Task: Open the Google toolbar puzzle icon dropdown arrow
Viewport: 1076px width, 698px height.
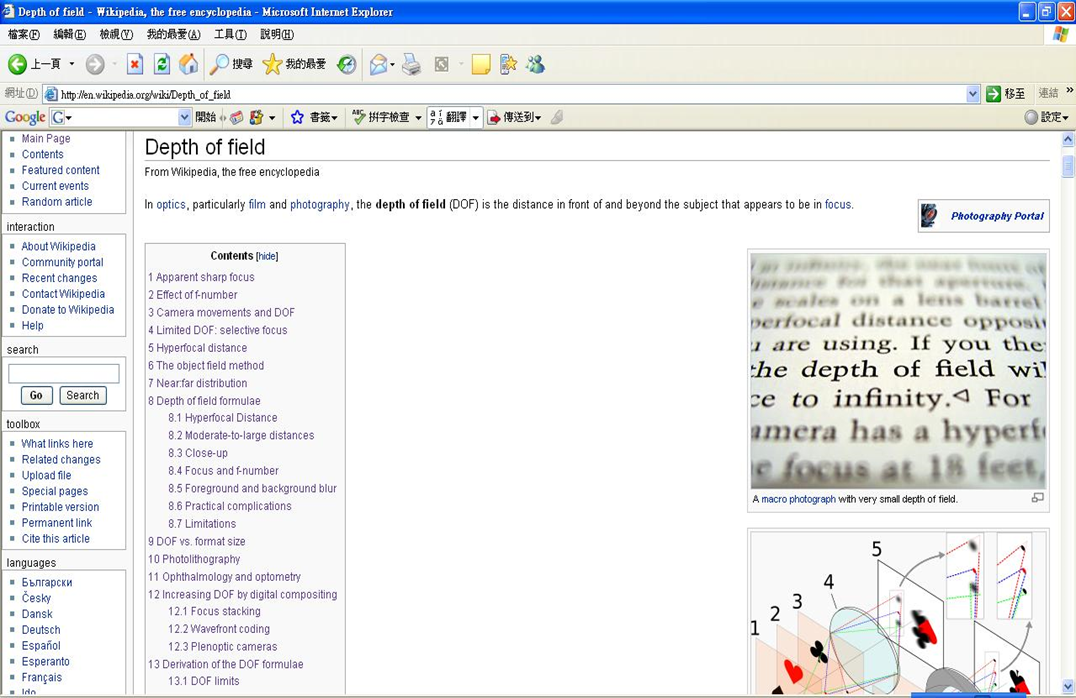Action: tap(272, 117)
